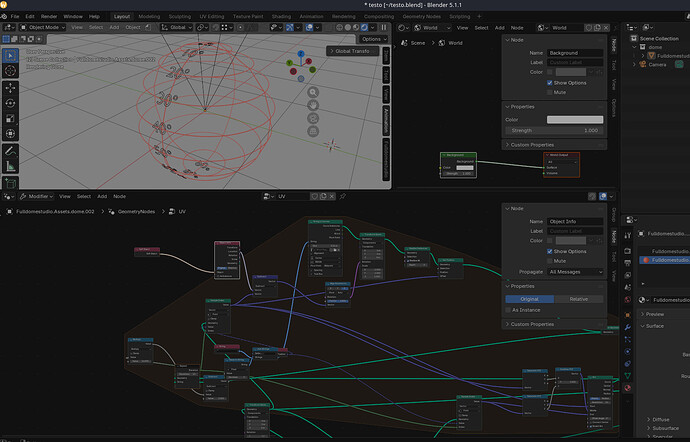Select the Move tool in viewport toolbar
The width and height of the screenshot is (690, 442).
(x=11, y=88)
